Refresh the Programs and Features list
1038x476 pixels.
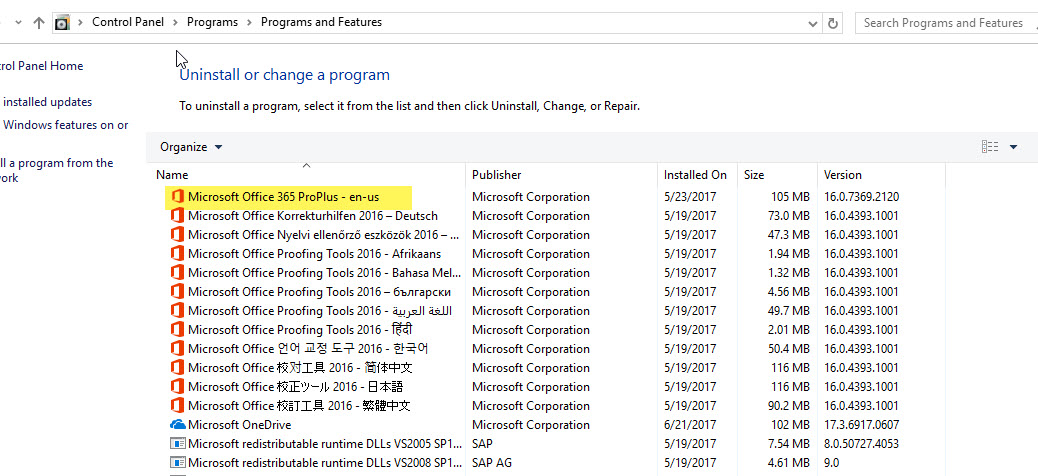point(833,23)
